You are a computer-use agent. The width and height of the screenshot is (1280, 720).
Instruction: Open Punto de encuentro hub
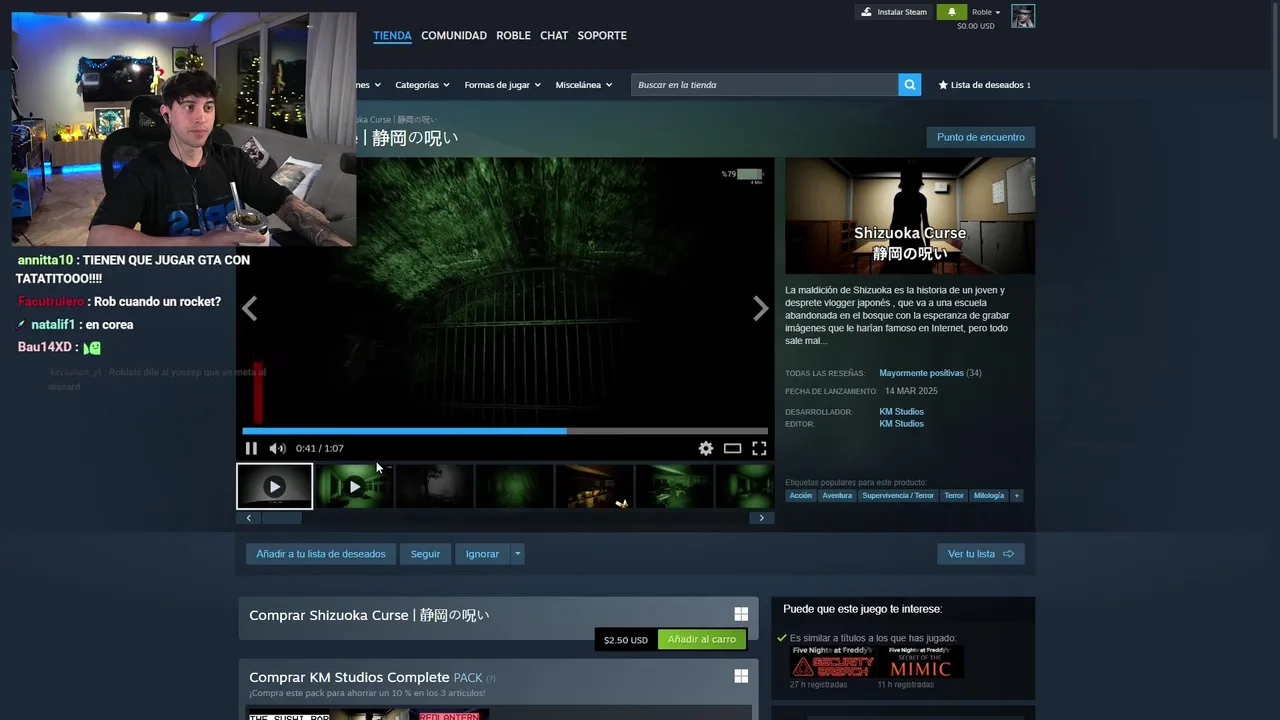(980, 137)
